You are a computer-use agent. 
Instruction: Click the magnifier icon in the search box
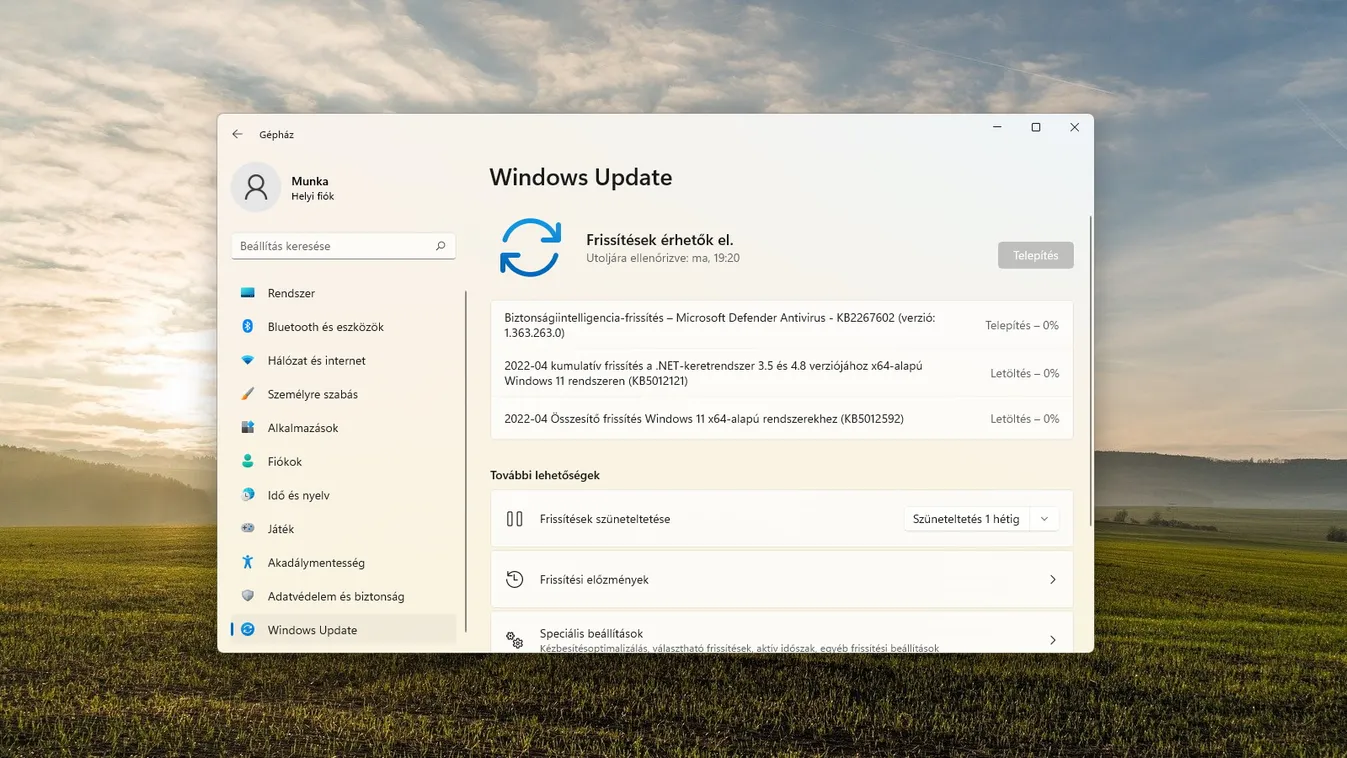pos(440,246)
